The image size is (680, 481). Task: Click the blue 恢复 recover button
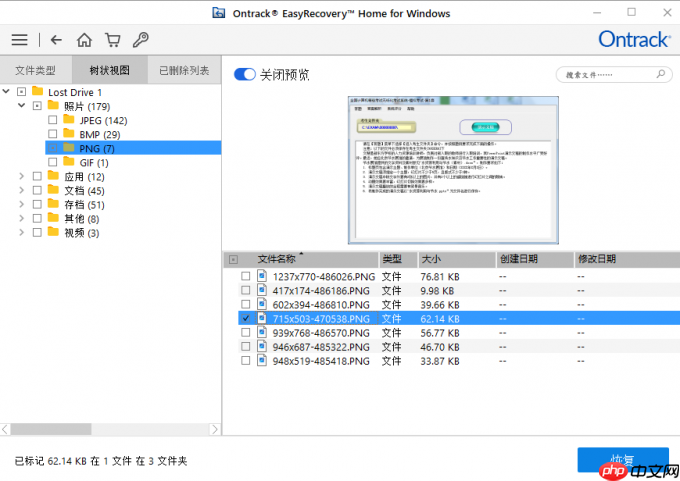click(622, 460)
